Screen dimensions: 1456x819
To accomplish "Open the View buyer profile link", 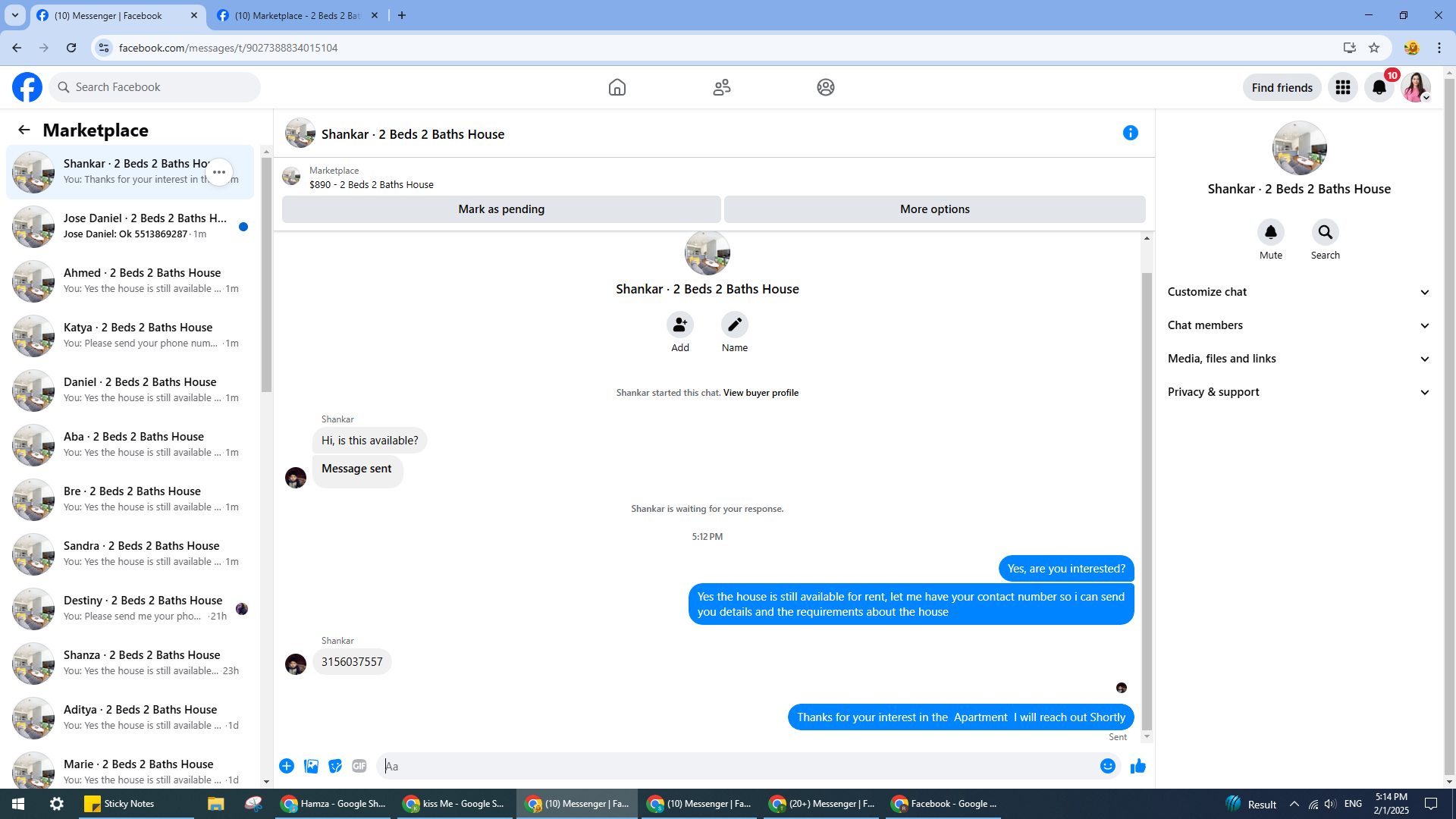I will (x=761, y=393).
